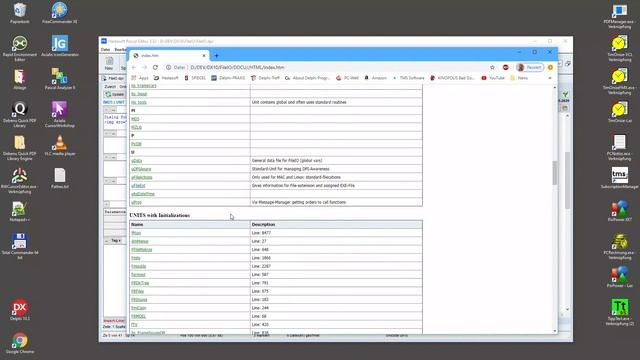Viewport: 640px width, 360px height.
Task: Launch TMS SubscriptionManager from the desktop
Action: tap(620, 178)
